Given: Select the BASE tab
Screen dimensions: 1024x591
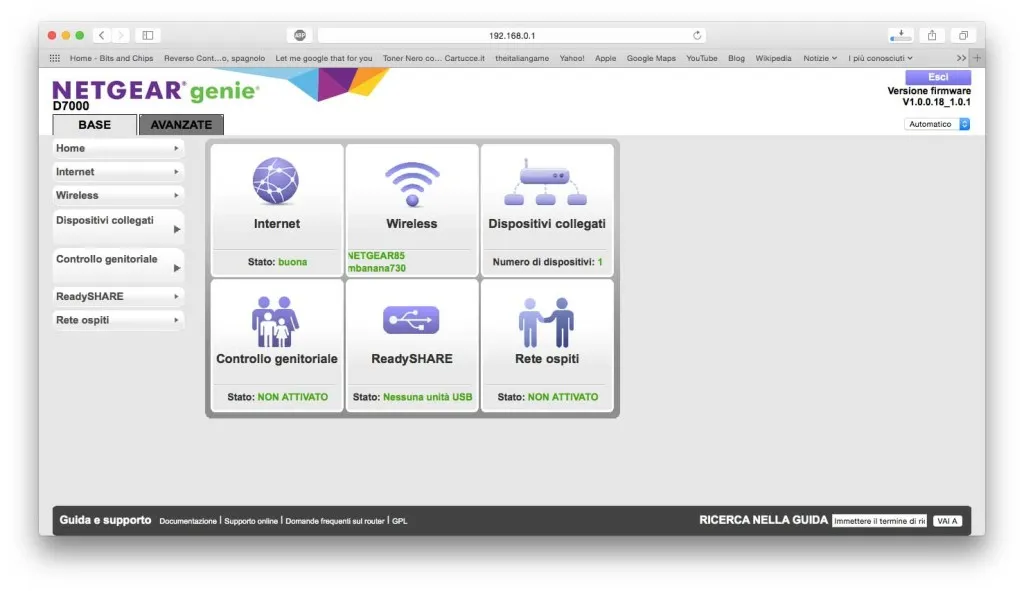Looking at the screenshot, I should tap(93, 124).
